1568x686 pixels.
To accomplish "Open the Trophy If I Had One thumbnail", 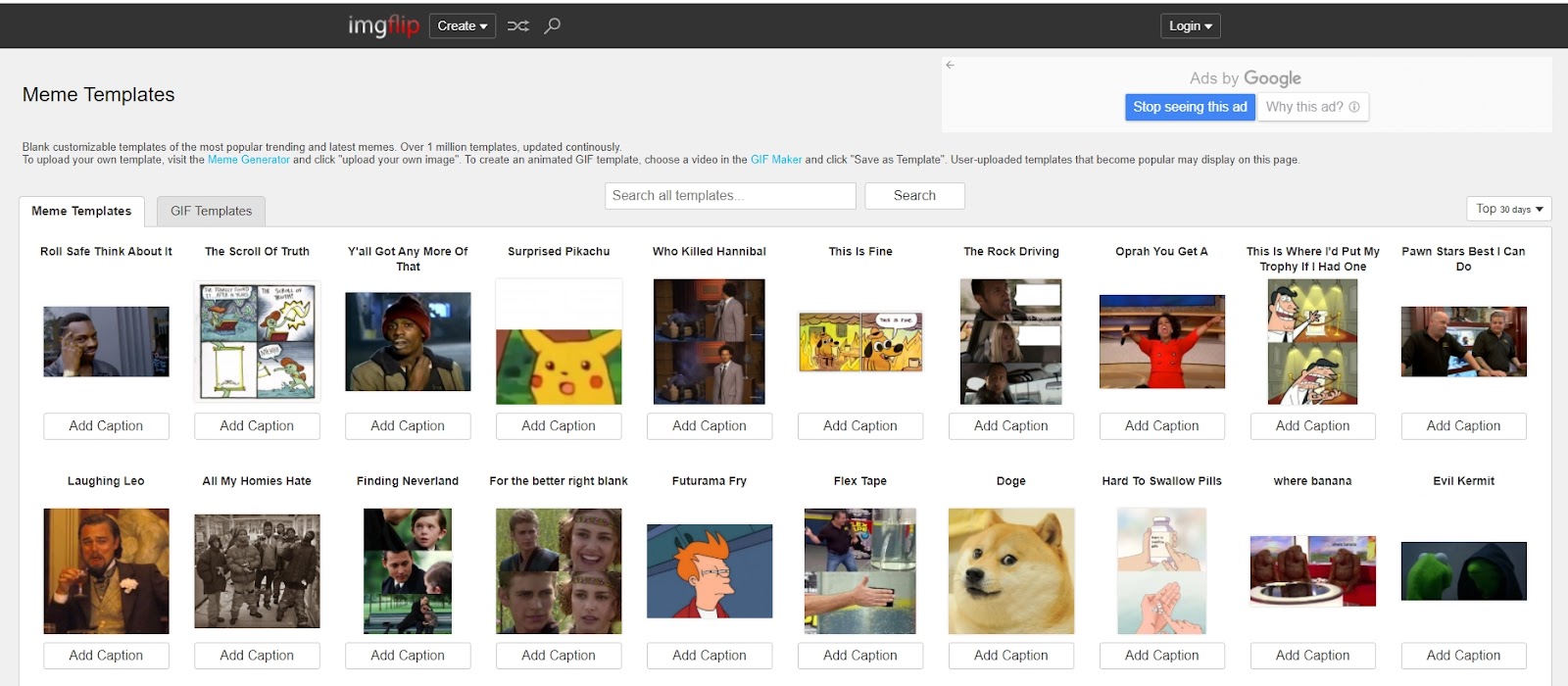I will (1313, 341).
